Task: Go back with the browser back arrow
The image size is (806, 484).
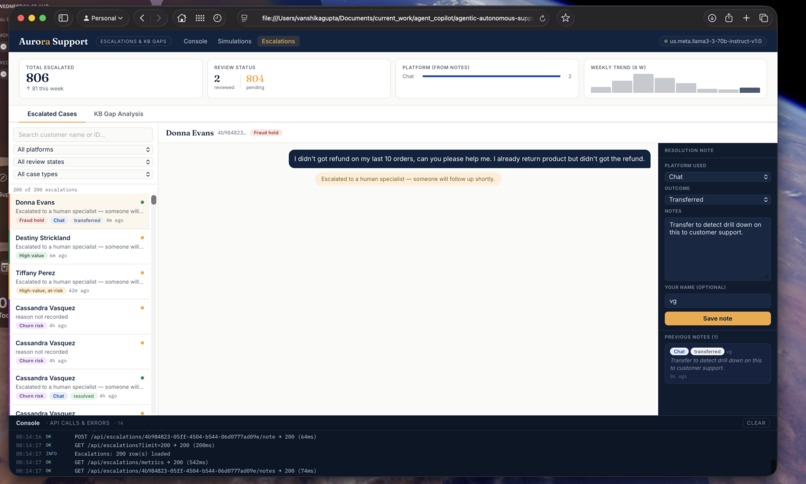Action: click(142, 18)
